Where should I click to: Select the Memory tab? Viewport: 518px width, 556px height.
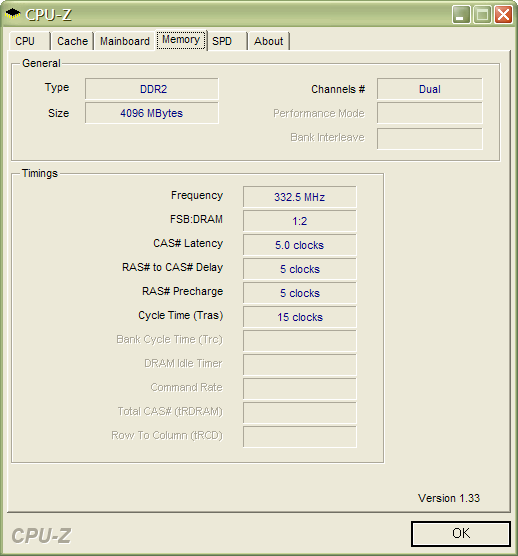click(x=181, y=40)
